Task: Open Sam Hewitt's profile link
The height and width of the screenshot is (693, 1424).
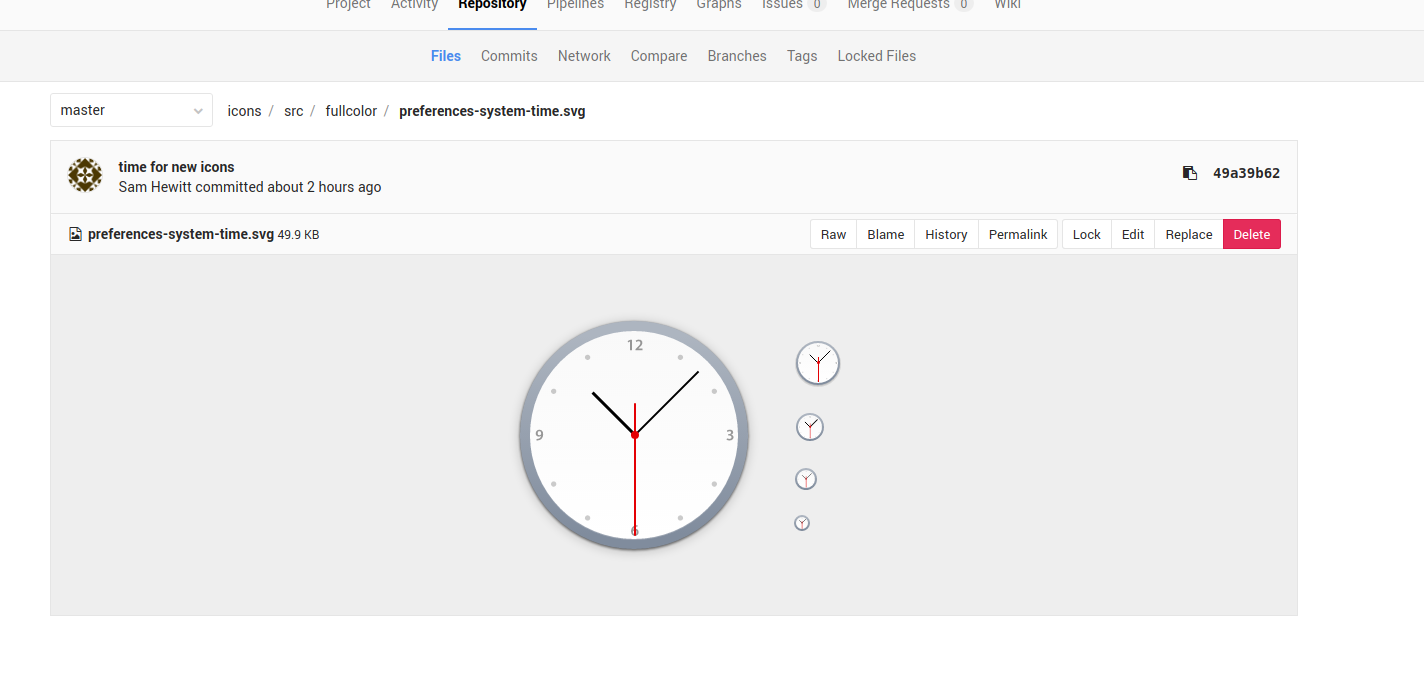Action: pos(155,187)
